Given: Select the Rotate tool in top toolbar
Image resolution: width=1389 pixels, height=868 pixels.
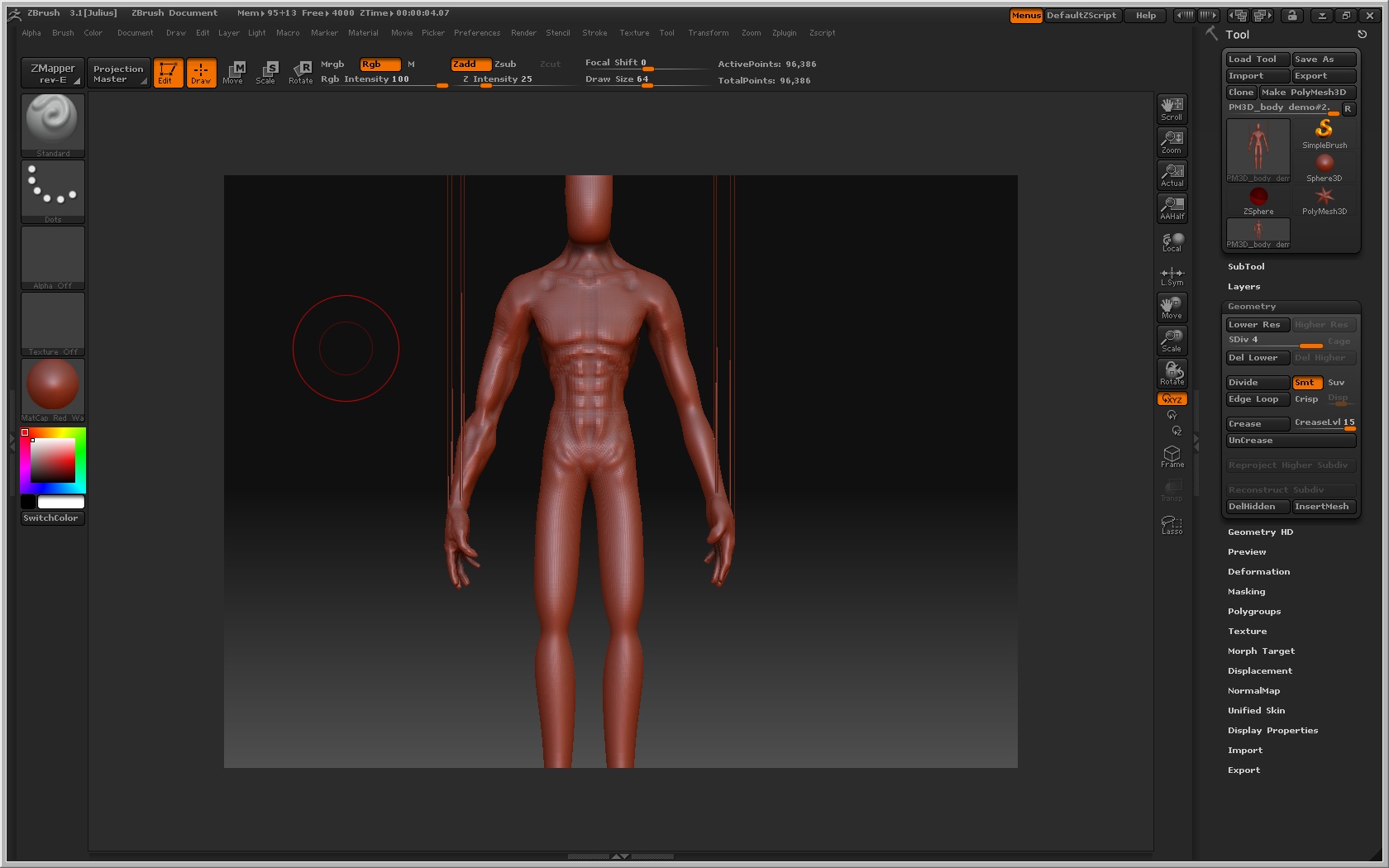Looking at the screenshot, I should (x=301, y=72).
